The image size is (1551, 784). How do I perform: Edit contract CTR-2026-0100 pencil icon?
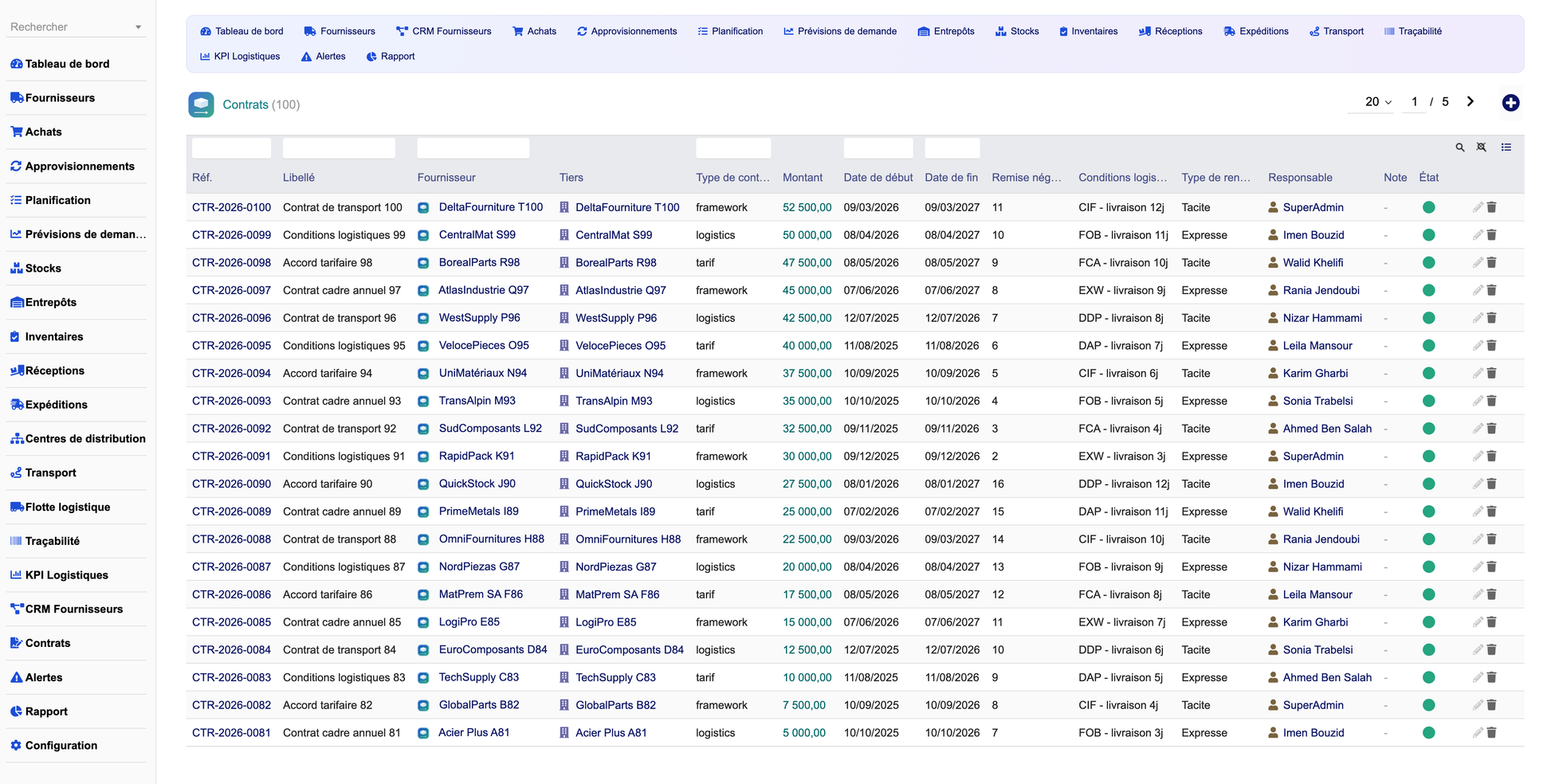pos(1478,207)
